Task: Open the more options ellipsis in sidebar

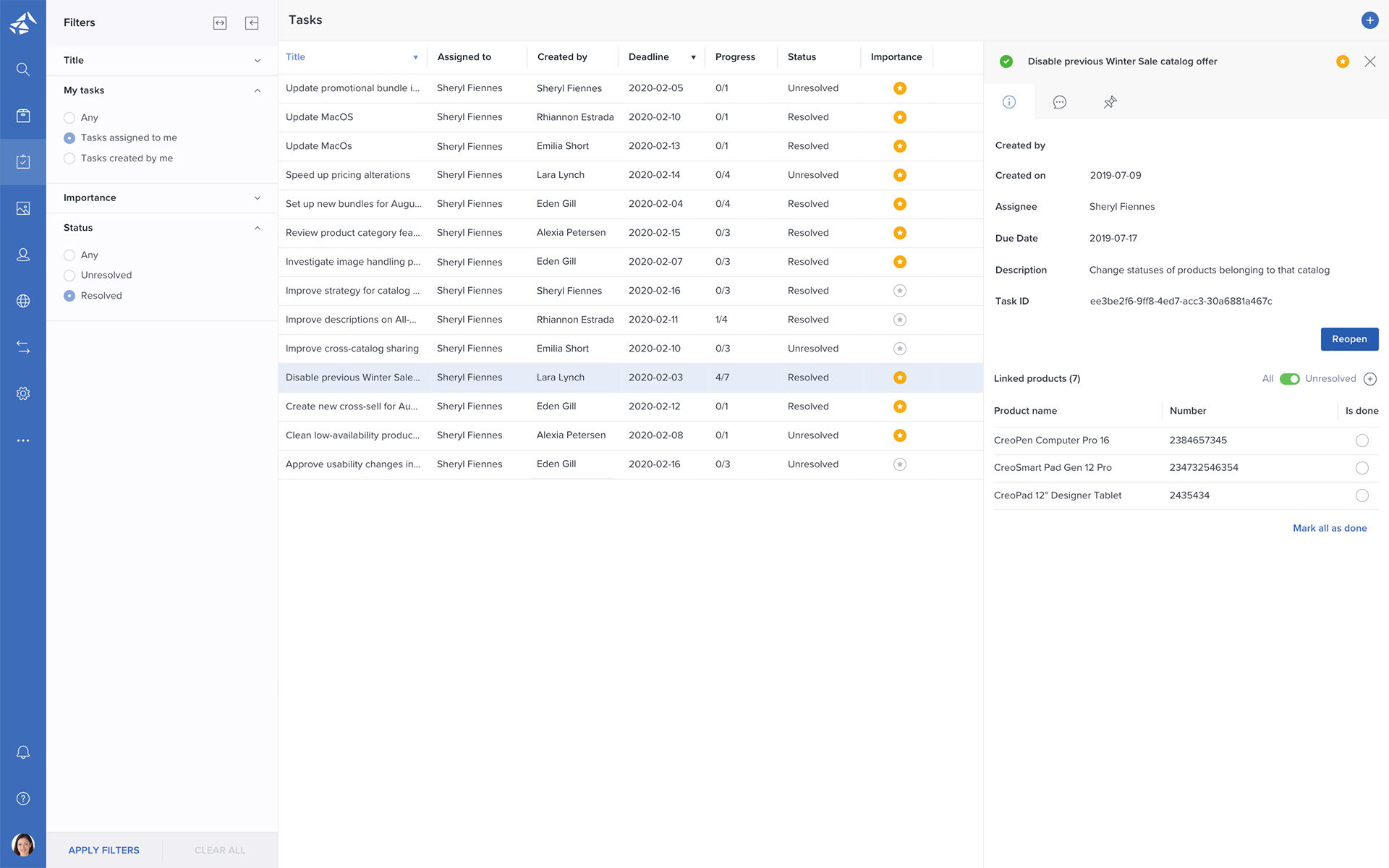Action: click(x=23, y=440)
